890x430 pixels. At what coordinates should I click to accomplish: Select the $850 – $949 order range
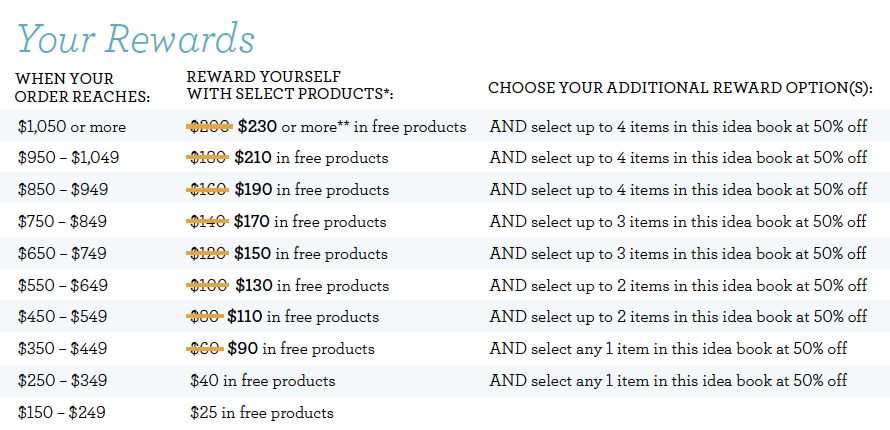pyautogui.click(x=62, y=189)
